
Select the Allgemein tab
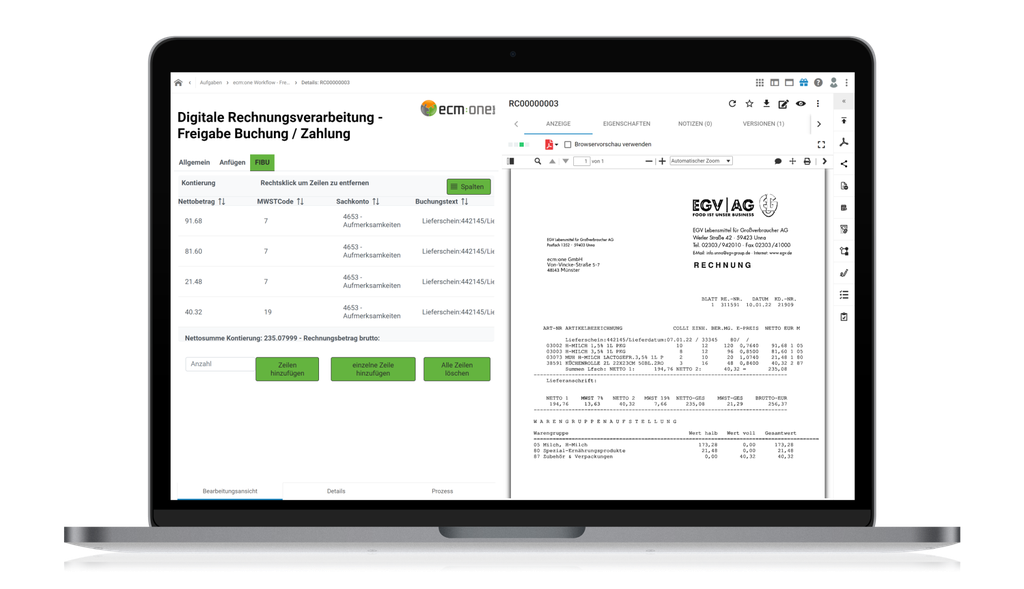195,163
